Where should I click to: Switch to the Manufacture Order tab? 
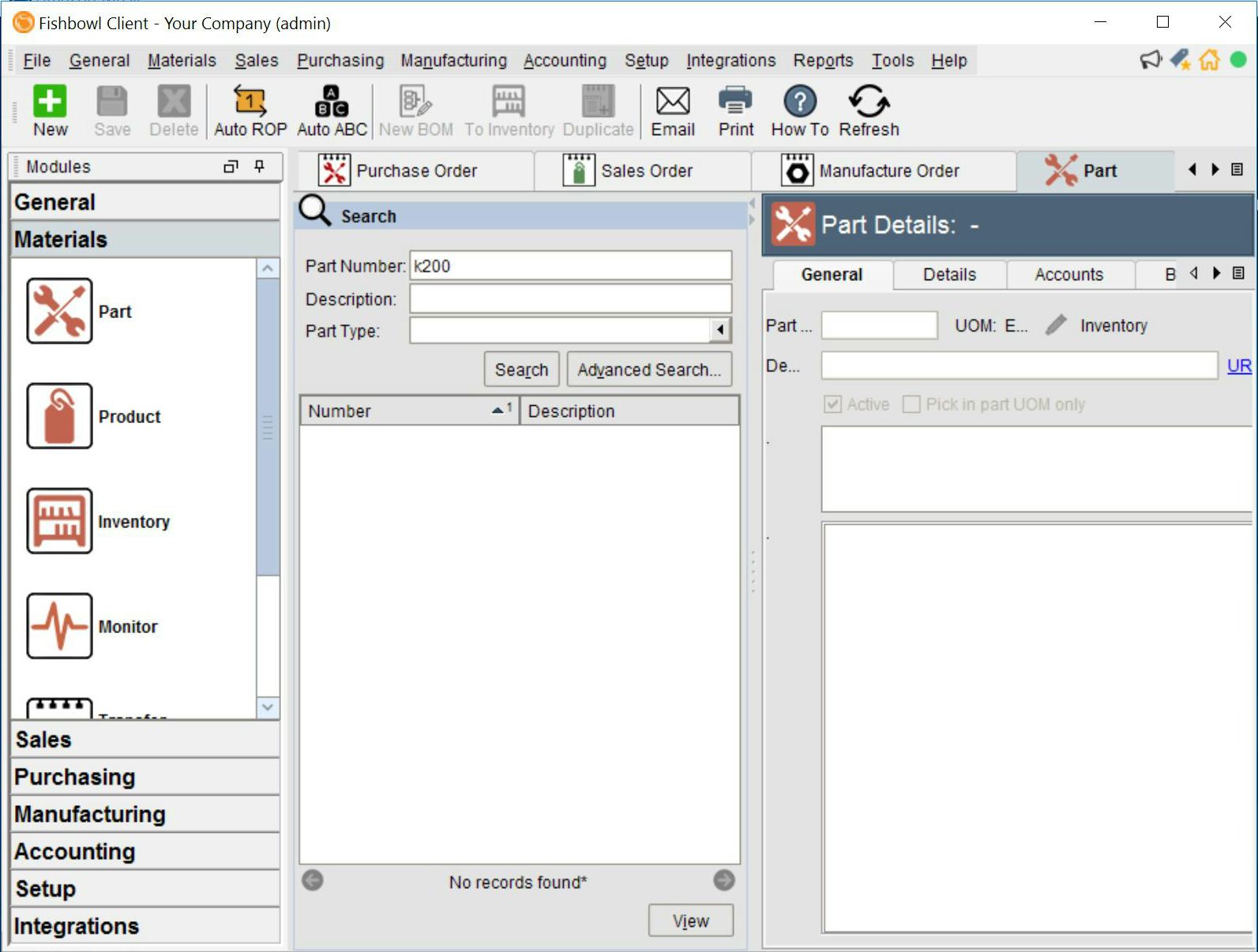[884, 171]
